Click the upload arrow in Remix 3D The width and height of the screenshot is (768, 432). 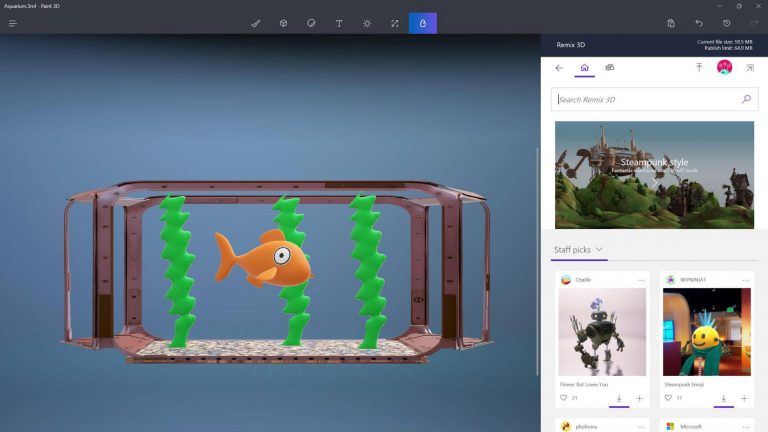[x=699, y=68]
